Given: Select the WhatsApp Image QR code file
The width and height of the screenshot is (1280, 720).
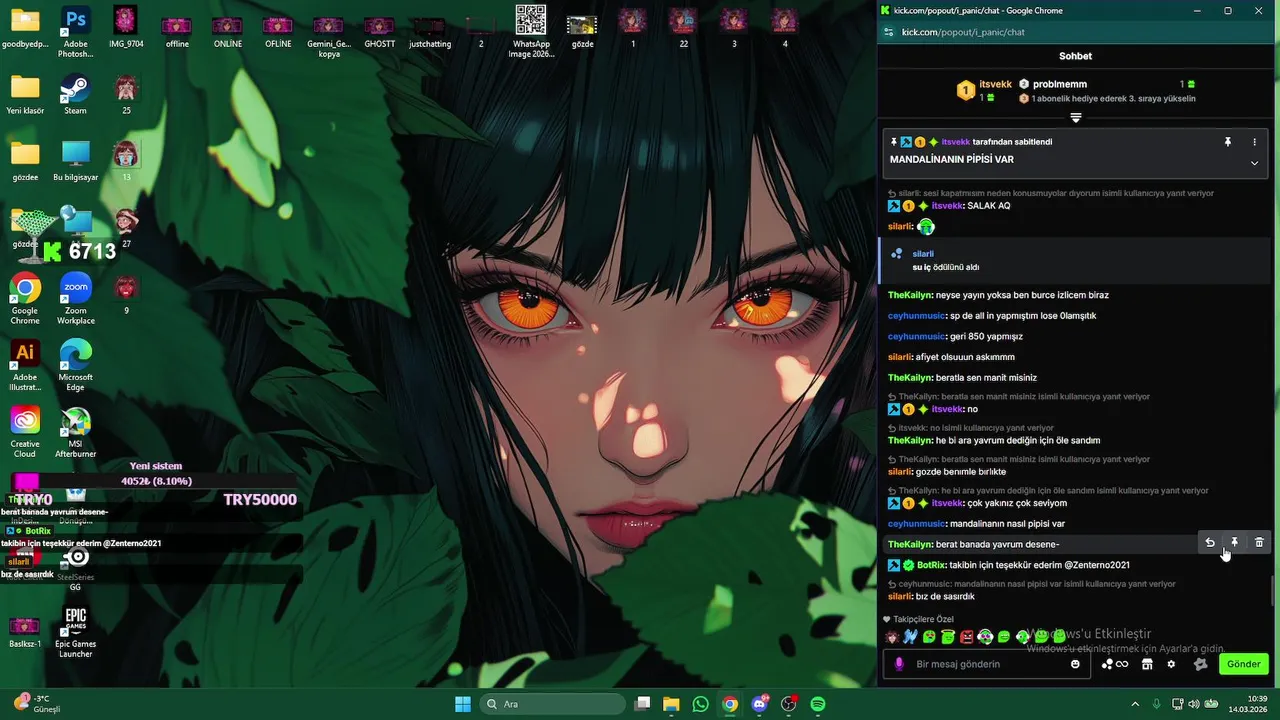Looking at the screenshot, I should pyautogui.click(x=531, y=31).
